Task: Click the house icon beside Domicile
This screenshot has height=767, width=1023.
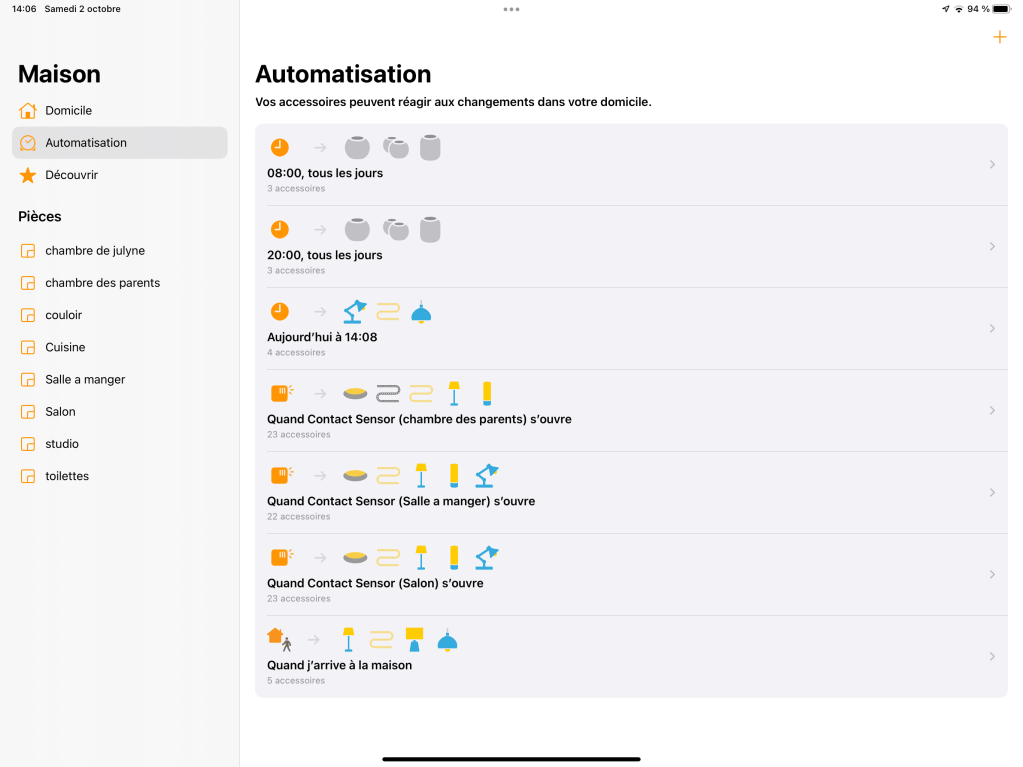Action: 28,111
